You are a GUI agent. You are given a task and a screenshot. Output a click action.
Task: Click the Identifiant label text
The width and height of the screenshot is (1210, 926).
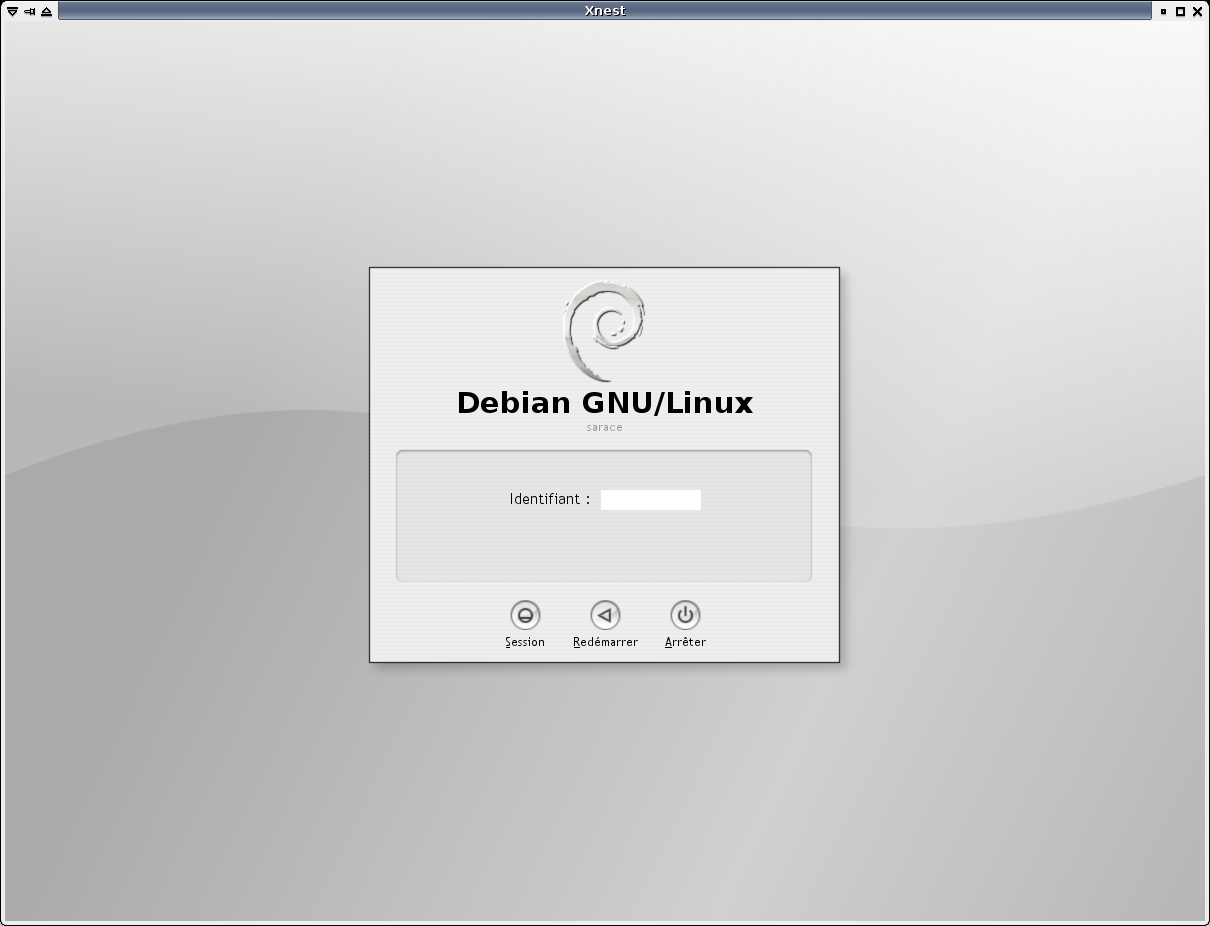pyautogui.click(x=549, y=499)
